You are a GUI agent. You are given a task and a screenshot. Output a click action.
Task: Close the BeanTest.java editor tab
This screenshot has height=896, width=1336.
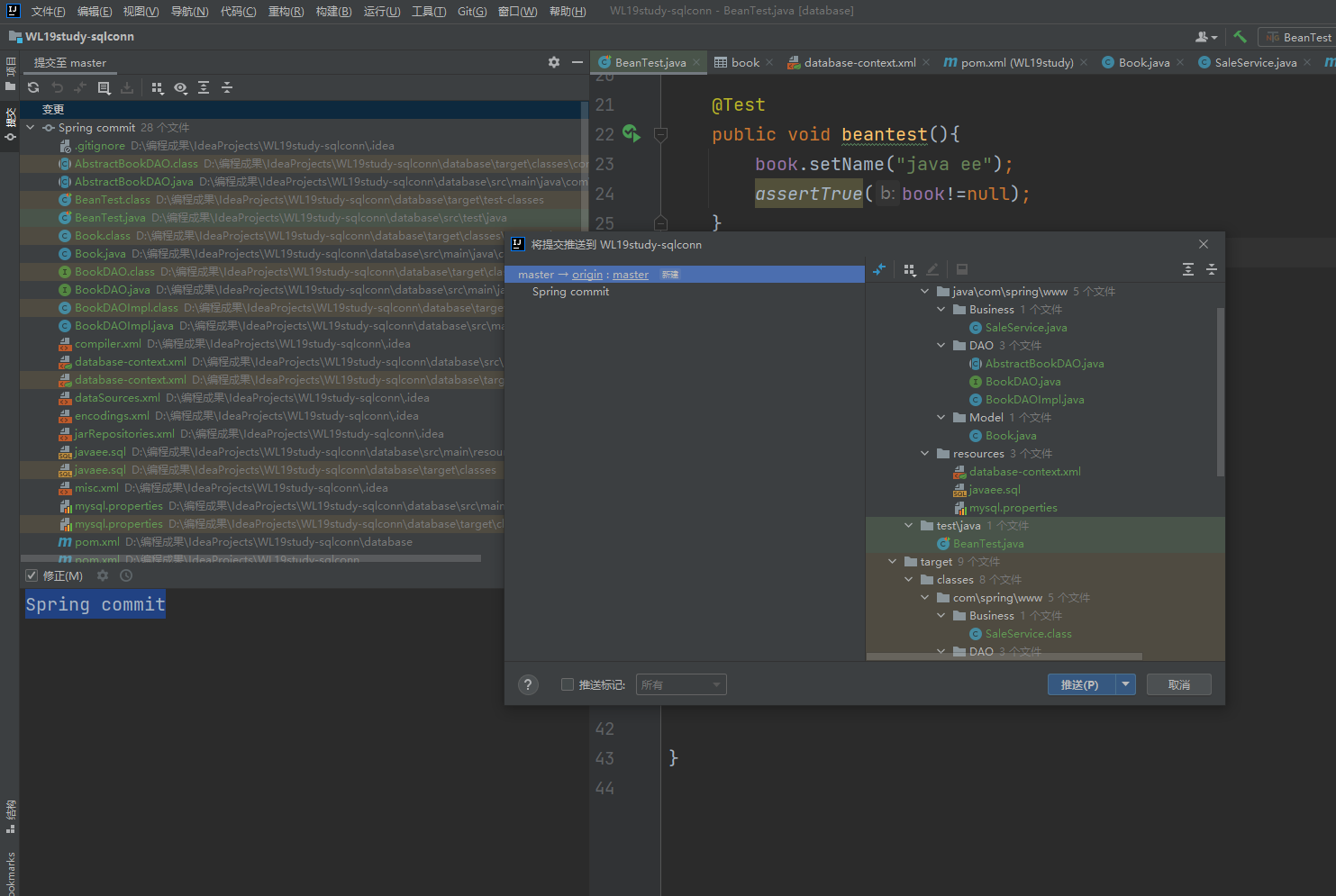[x=696, y=62]
